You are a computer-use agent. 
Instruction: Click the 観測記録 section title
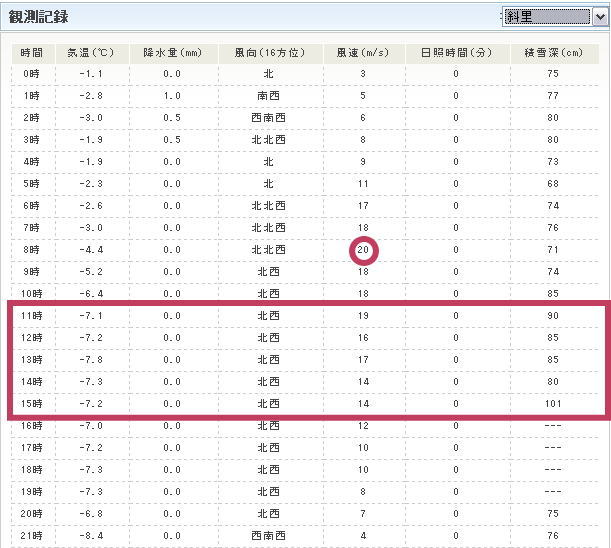[39, 18]
